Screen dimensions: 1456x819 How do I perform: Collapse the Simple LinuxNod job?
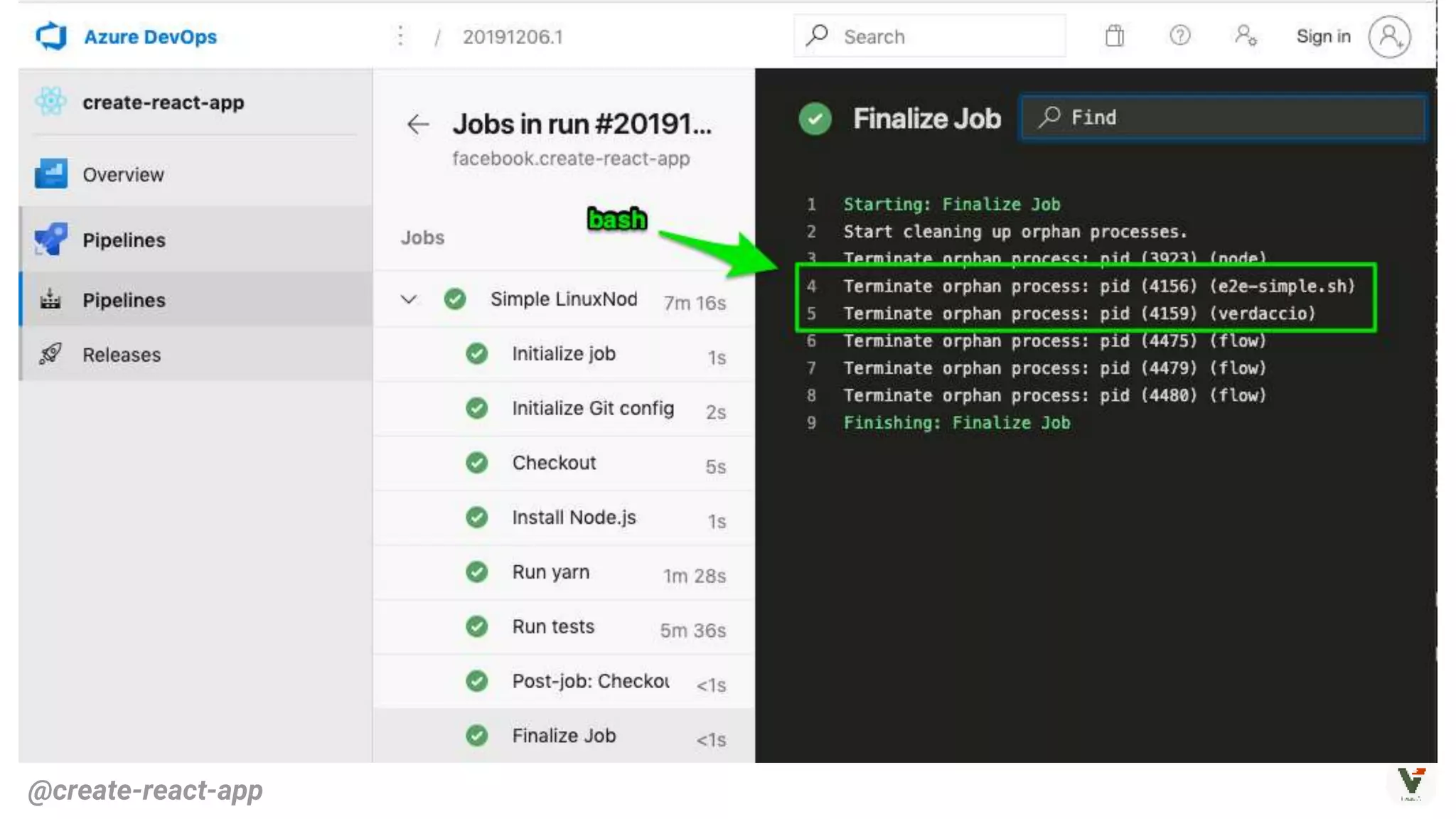(408, 299)
